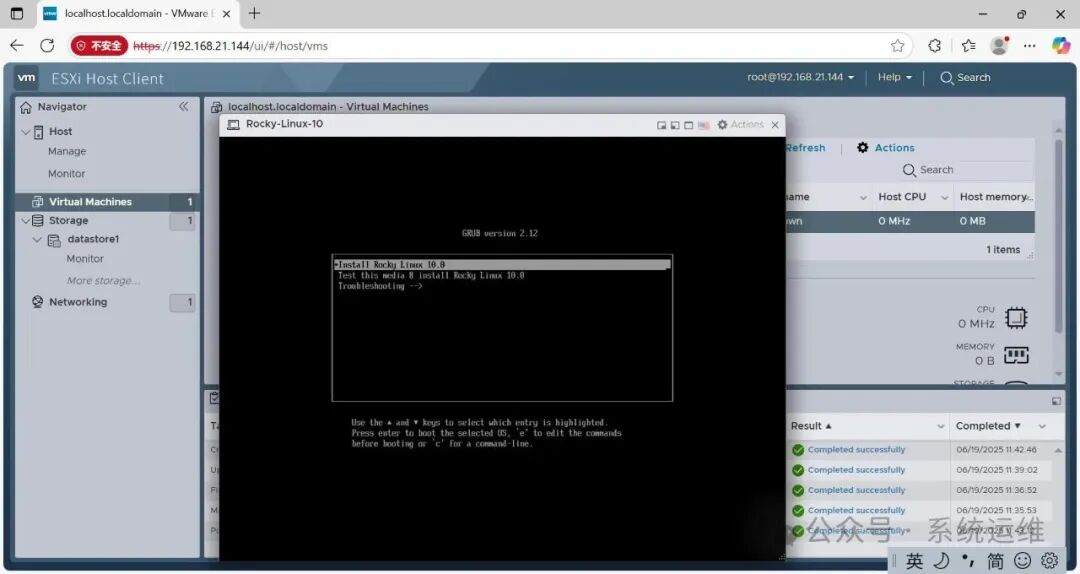Open the Help dropdown menu
This screenshot has height=574, width=1080.
(895, 77)
